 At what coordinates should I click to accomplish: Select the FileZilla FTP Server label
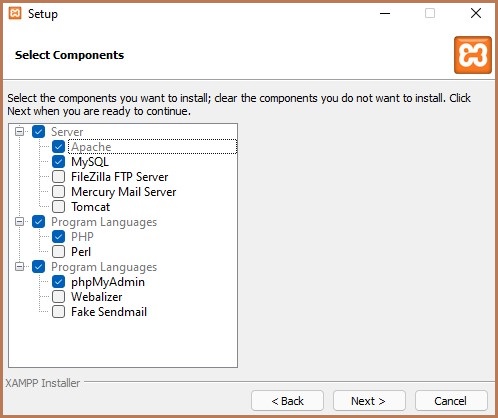(119, 177)
